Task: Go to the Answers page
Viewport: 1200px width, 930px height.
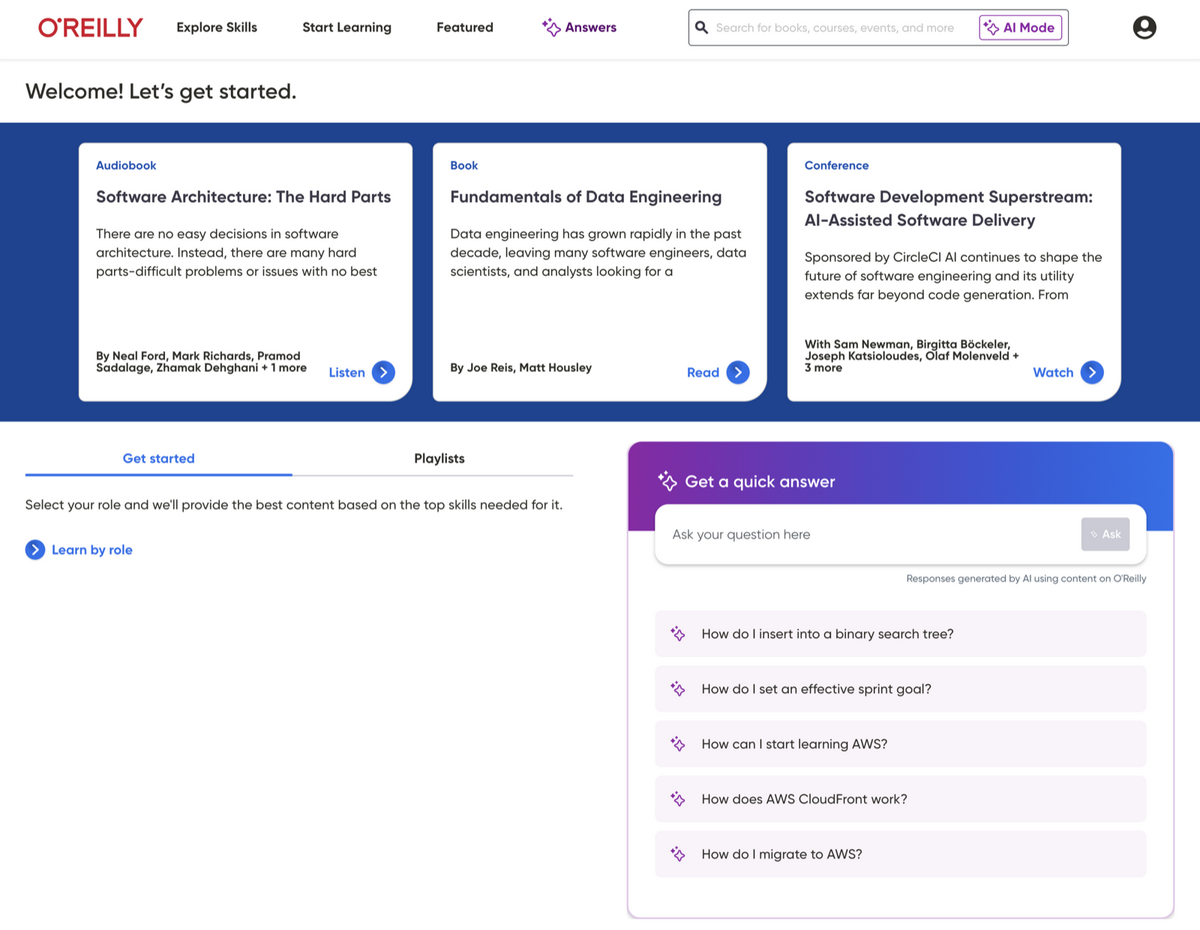Action: coord(579,28)
